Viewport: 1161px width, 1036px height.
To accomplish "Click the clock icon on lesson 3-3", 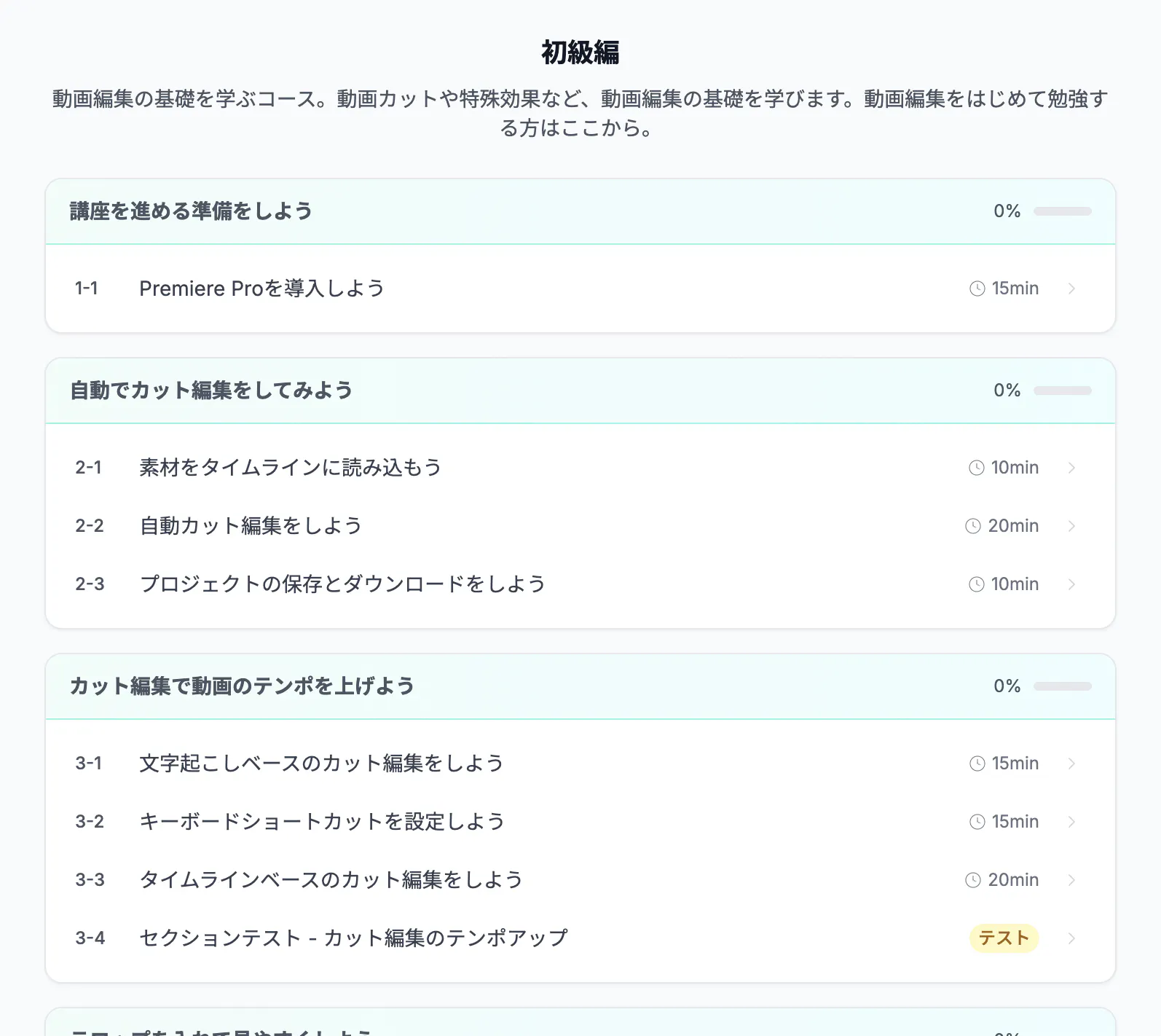I will pos(972,880).
